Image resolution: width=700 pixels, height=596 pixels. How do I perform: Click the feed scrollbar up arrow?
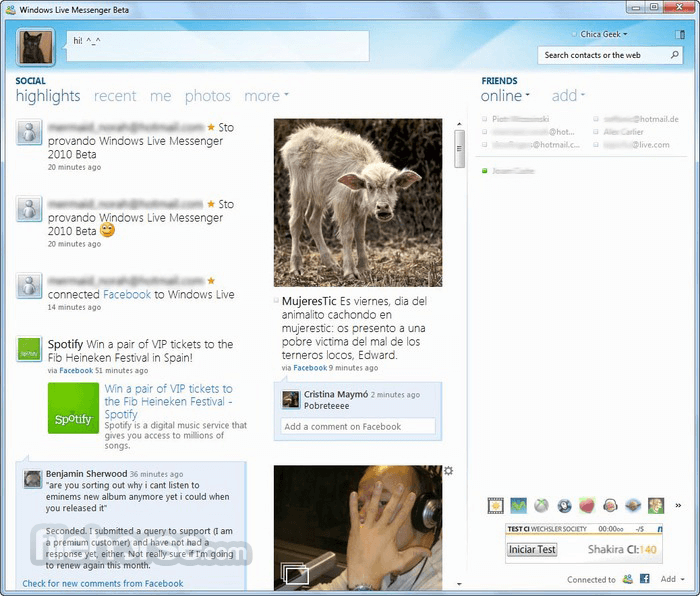(459, 124)
